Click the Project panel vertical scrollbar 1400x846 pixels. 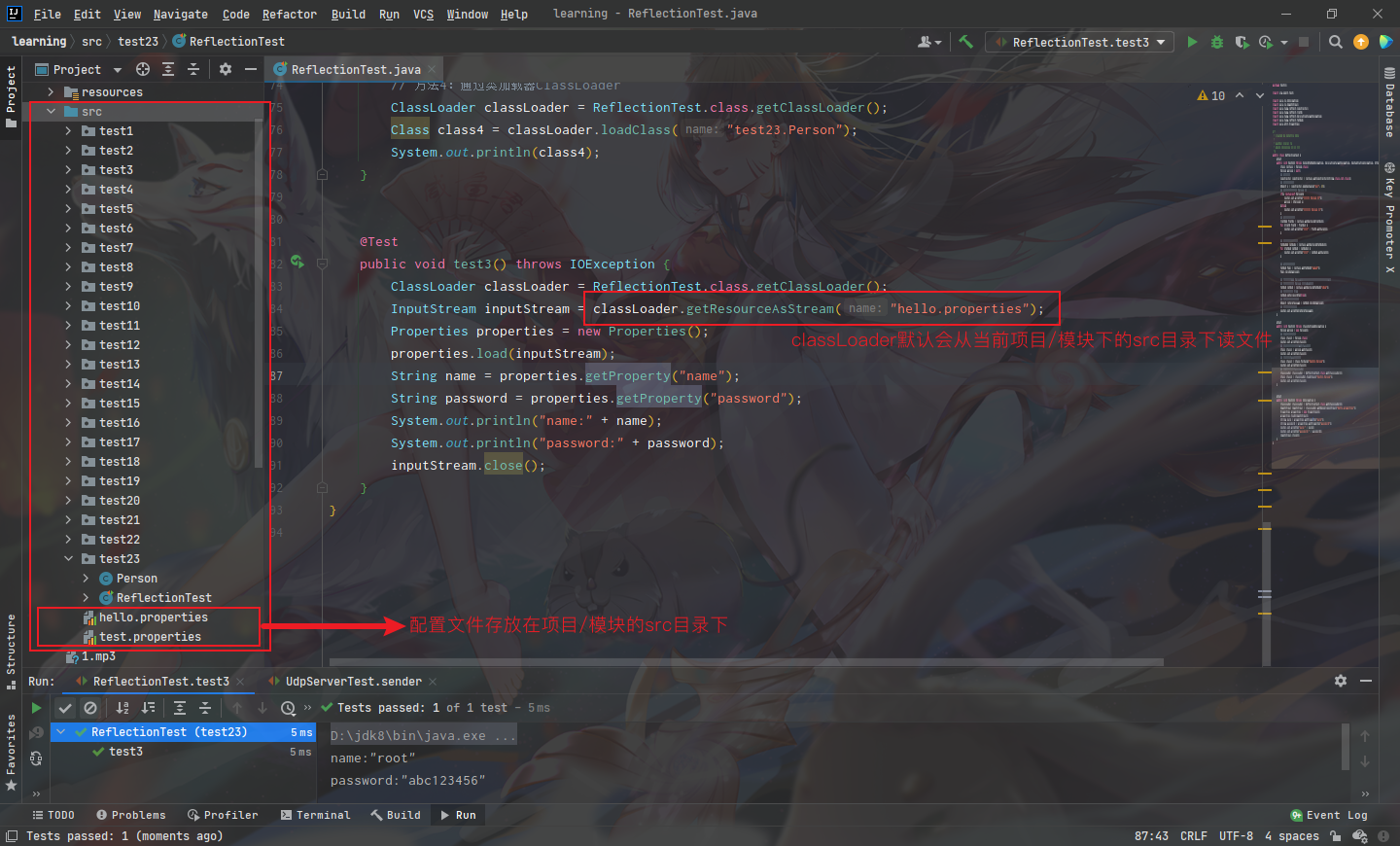pos(259,292)
